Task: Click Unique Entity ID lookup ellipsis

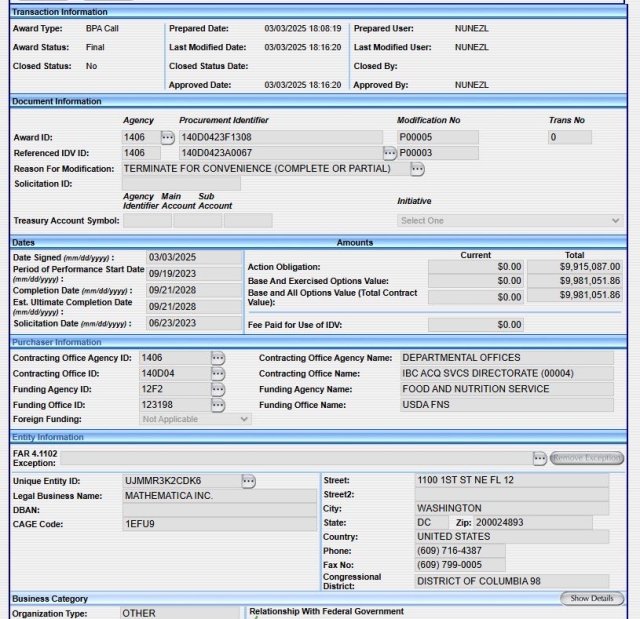Action: [248, 481]
